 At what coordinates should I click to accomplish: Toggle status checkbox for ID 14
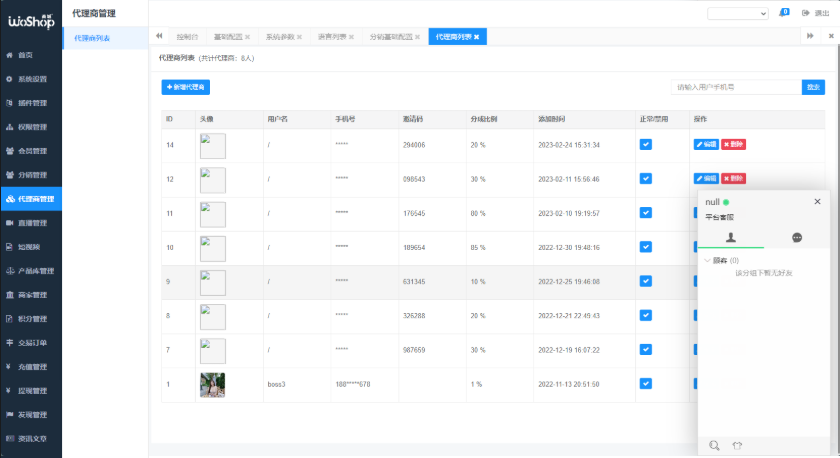(x=646, y=145)
